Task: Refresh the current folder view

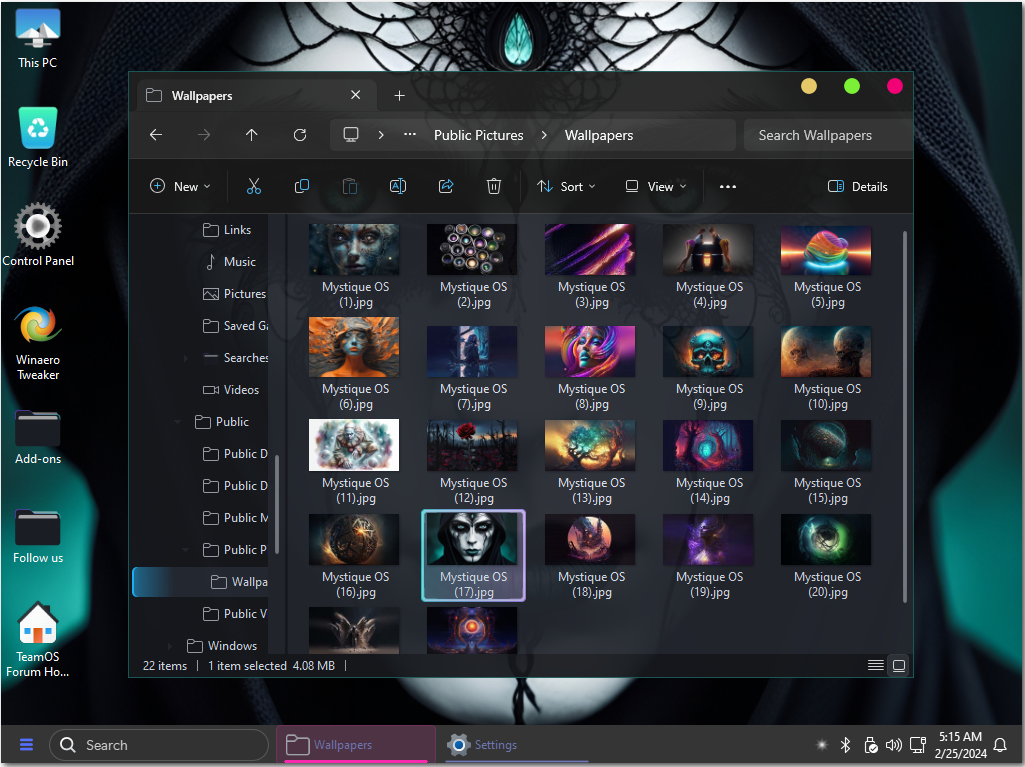Action: (300, 135)
